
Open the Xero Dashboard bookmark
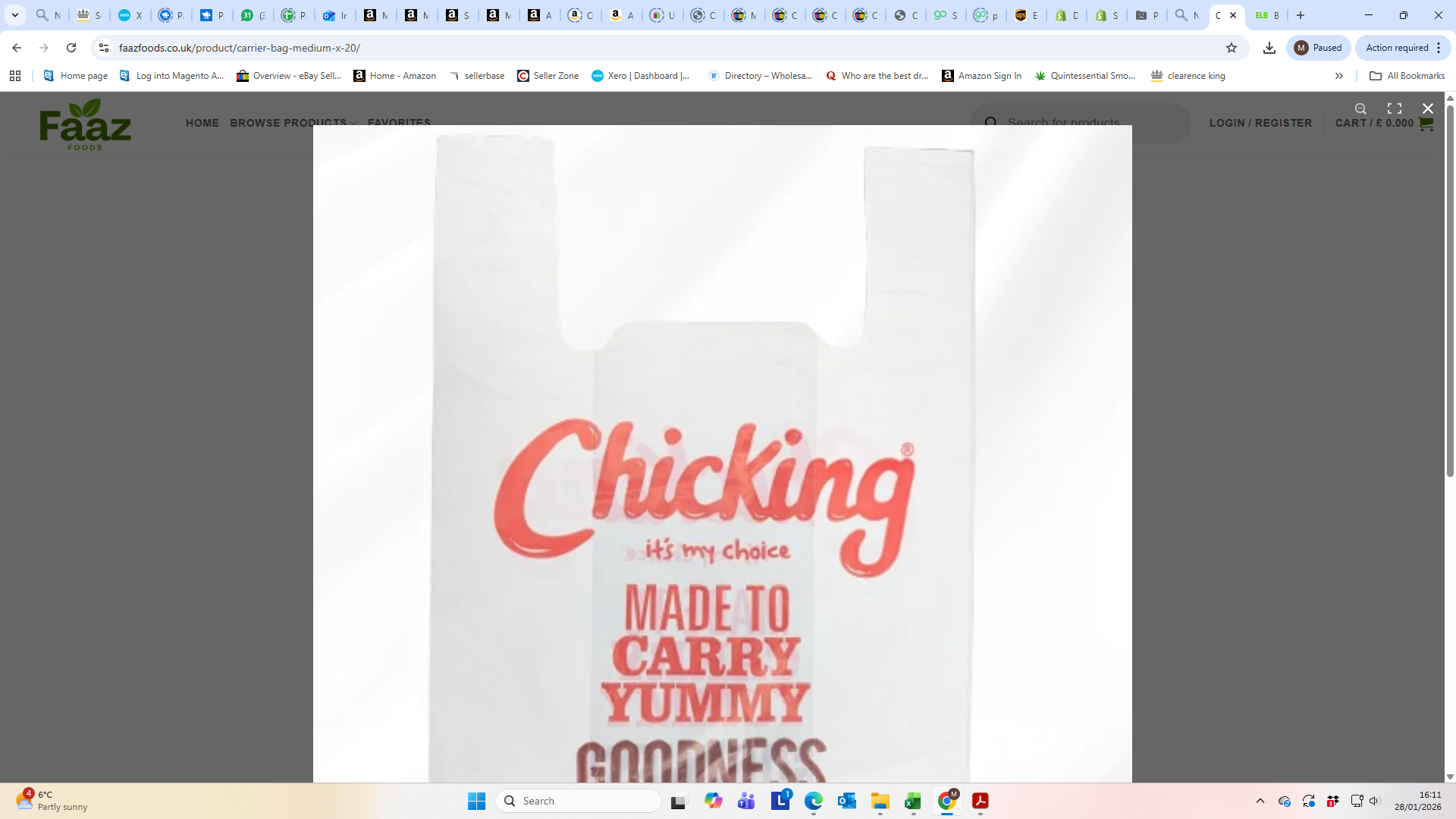point(641,76)
